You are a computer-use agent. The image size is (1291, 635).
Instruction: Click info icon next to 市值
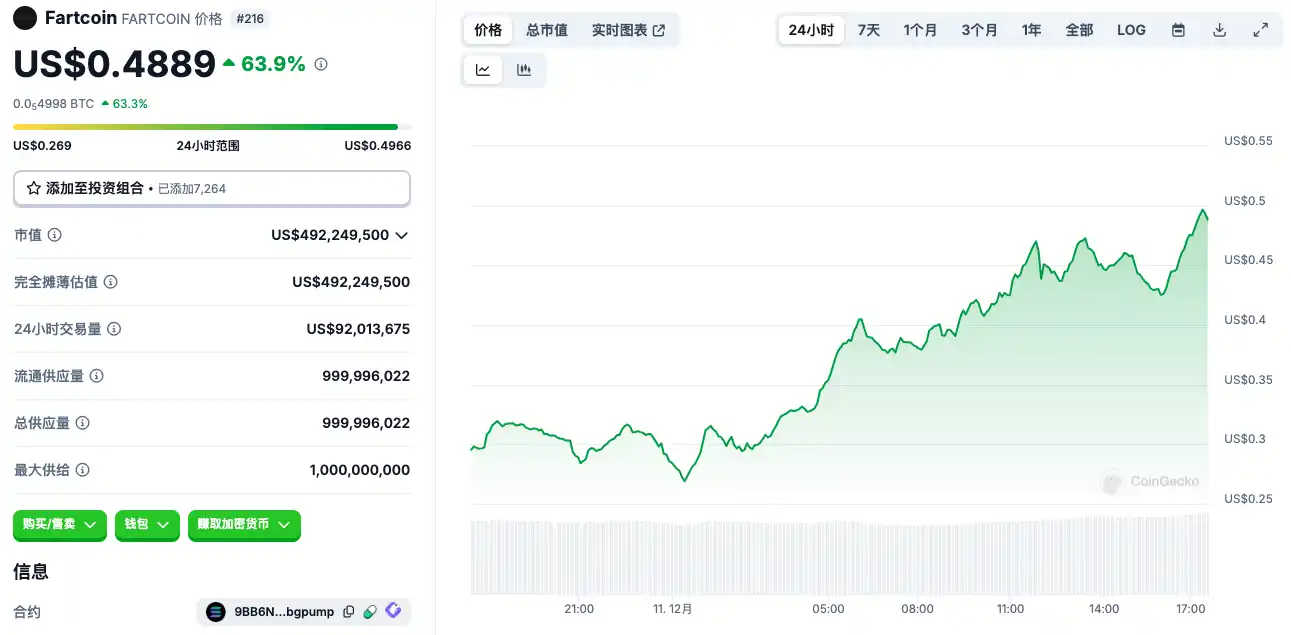click(x=55, y=235)
